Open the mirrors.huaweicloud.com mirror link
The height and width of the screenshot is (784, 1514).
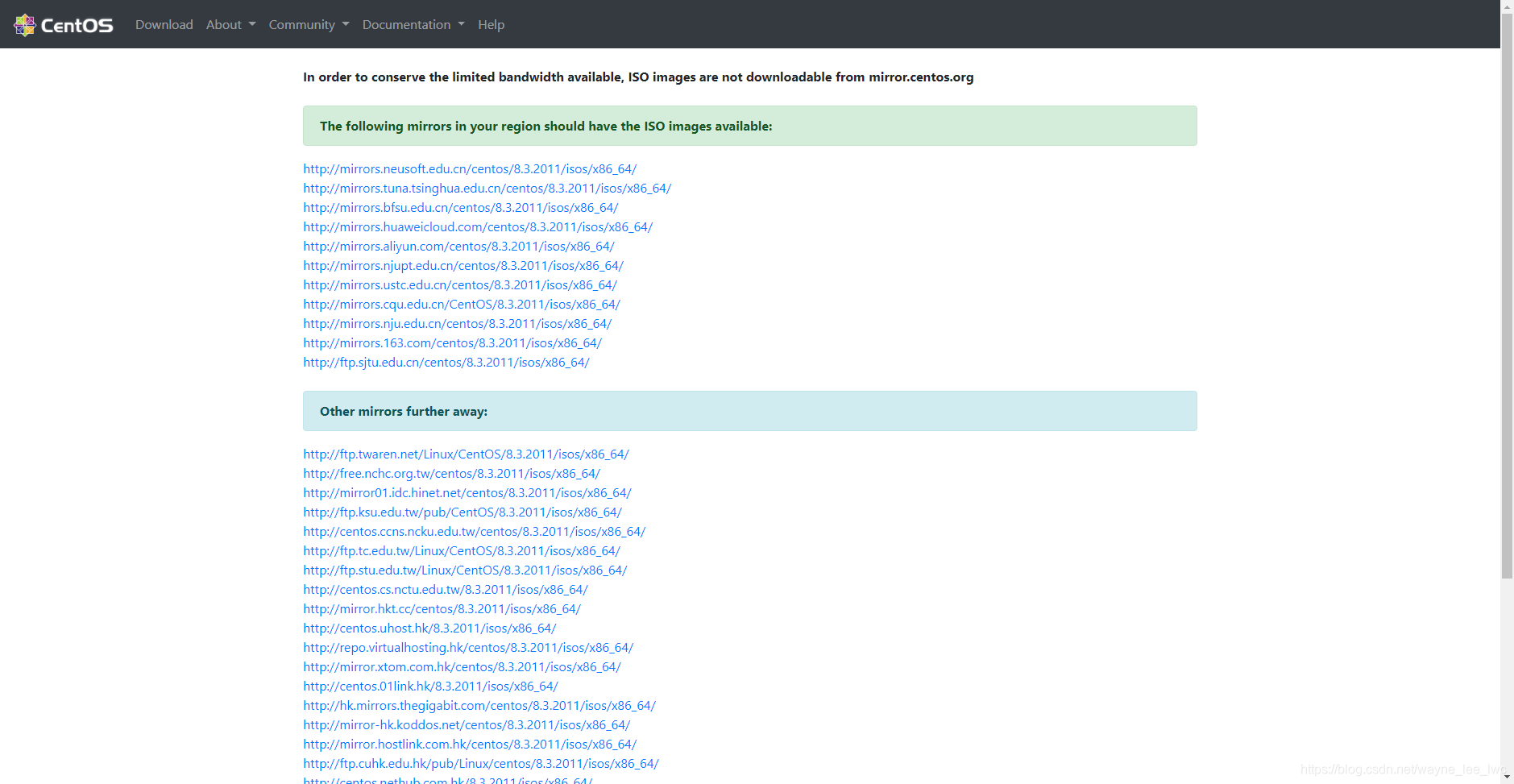[478, 227]
